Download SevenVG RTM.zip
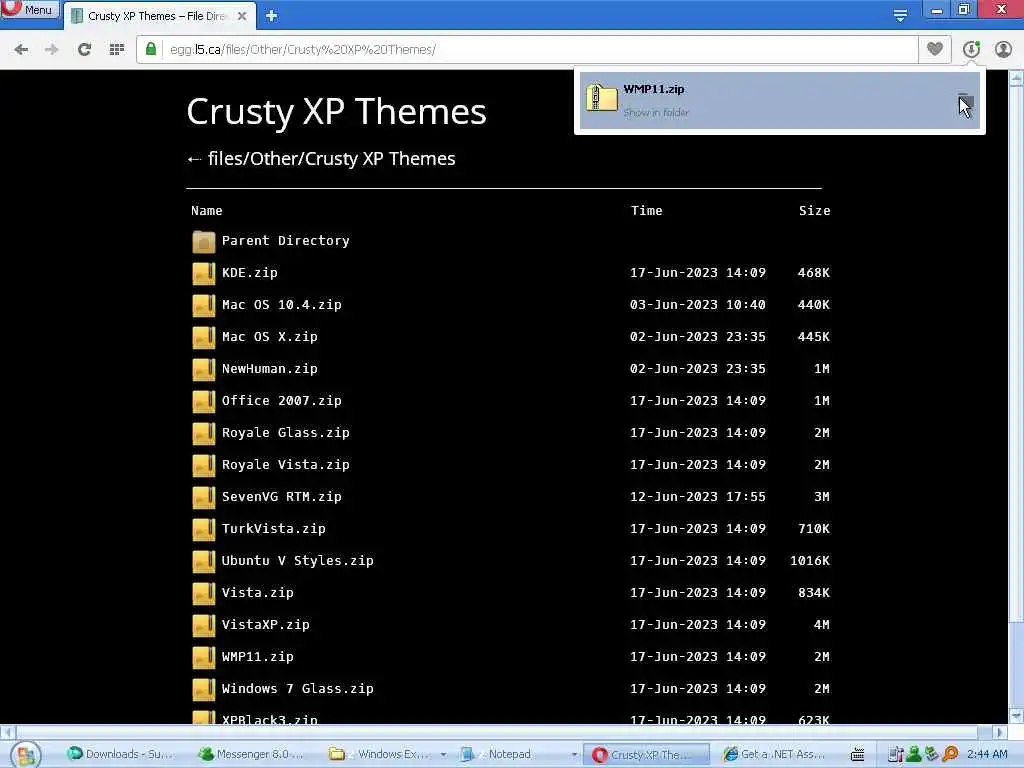The image size is (1024, 768). (x=281, y=496)
